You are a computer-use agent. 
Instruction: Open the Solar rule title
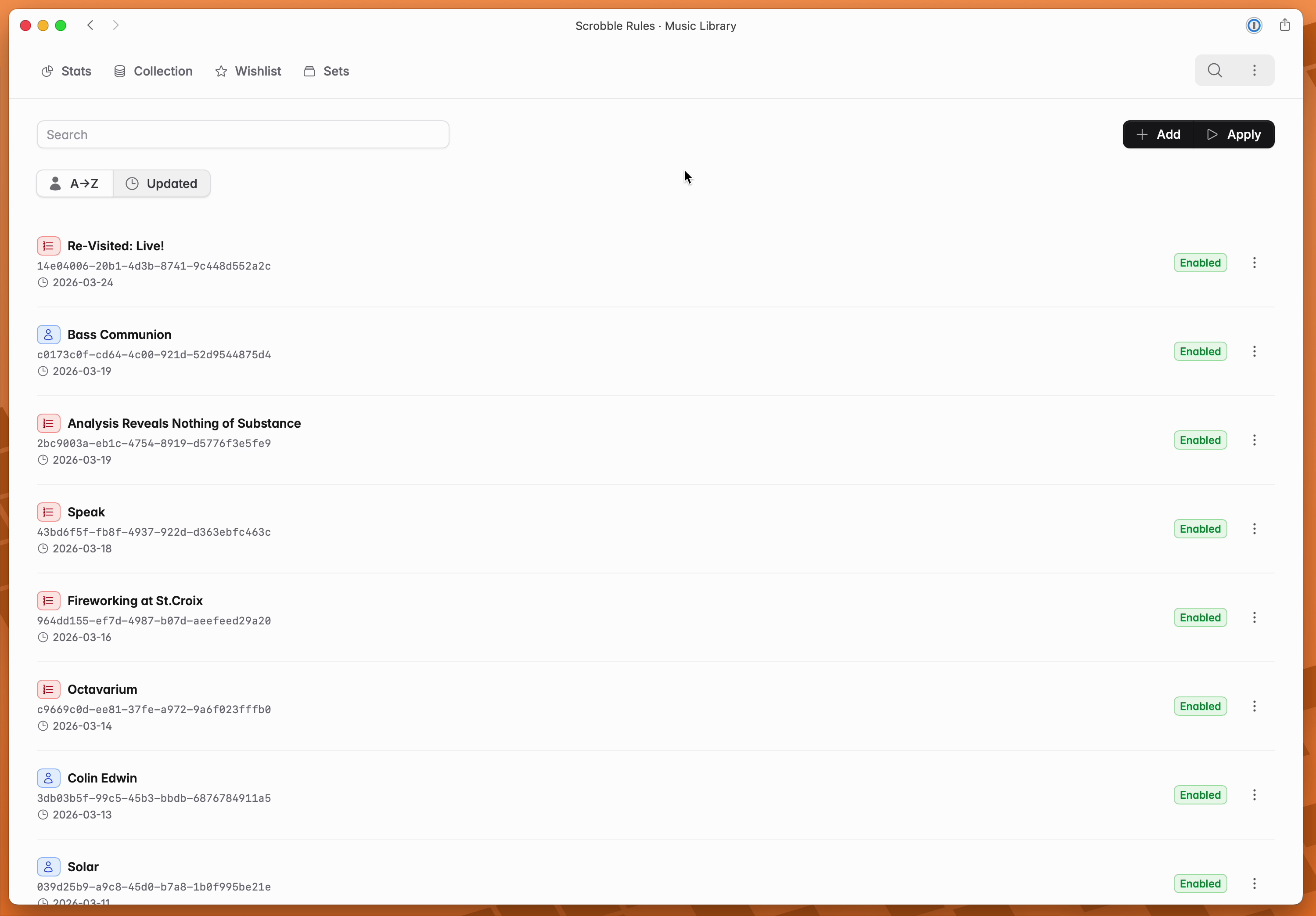tap(83, 867)
